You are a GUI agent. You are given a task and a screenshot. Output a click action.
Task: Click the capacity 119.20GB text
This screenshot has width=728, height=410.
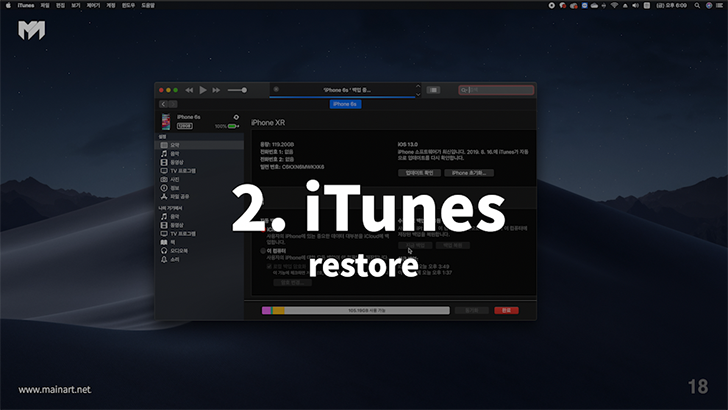[x=277, y=144]
